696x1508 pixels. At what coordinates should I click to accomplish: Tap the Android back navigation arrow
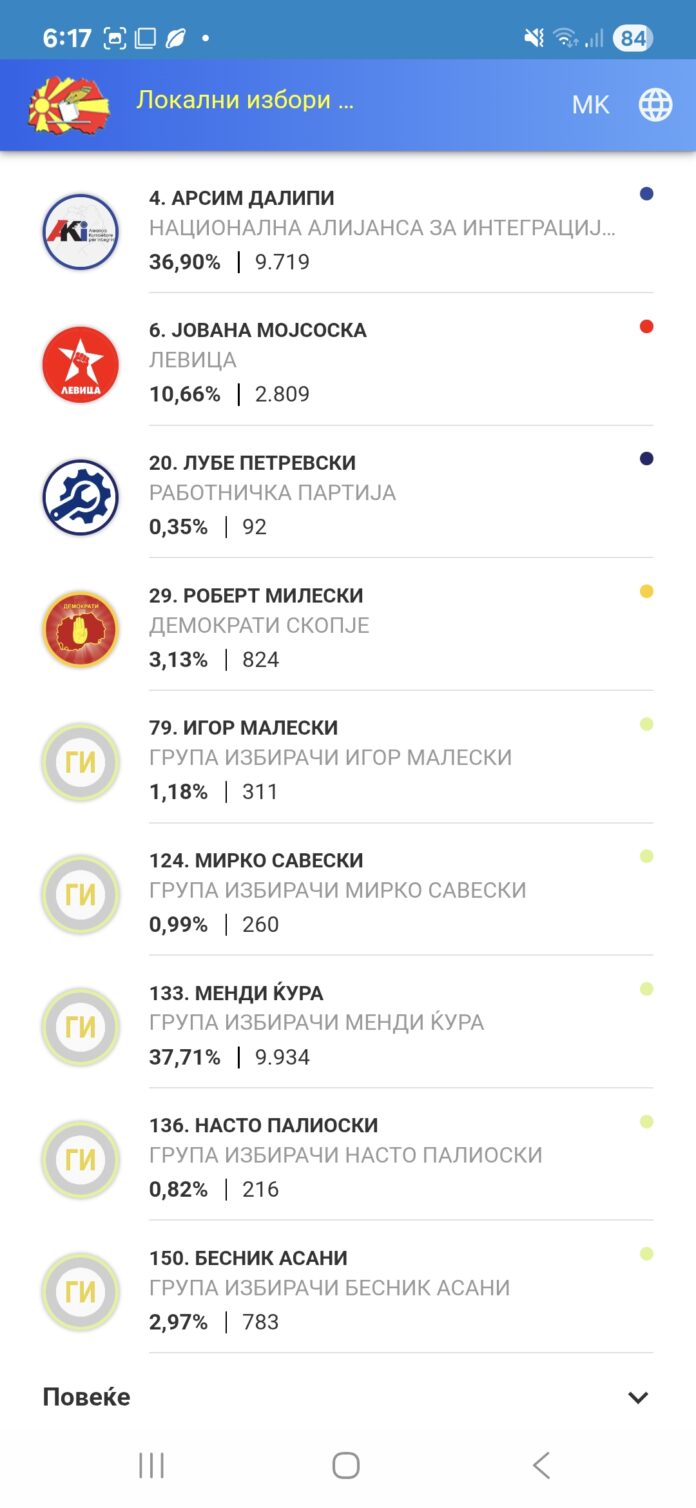coord(541,1466)
